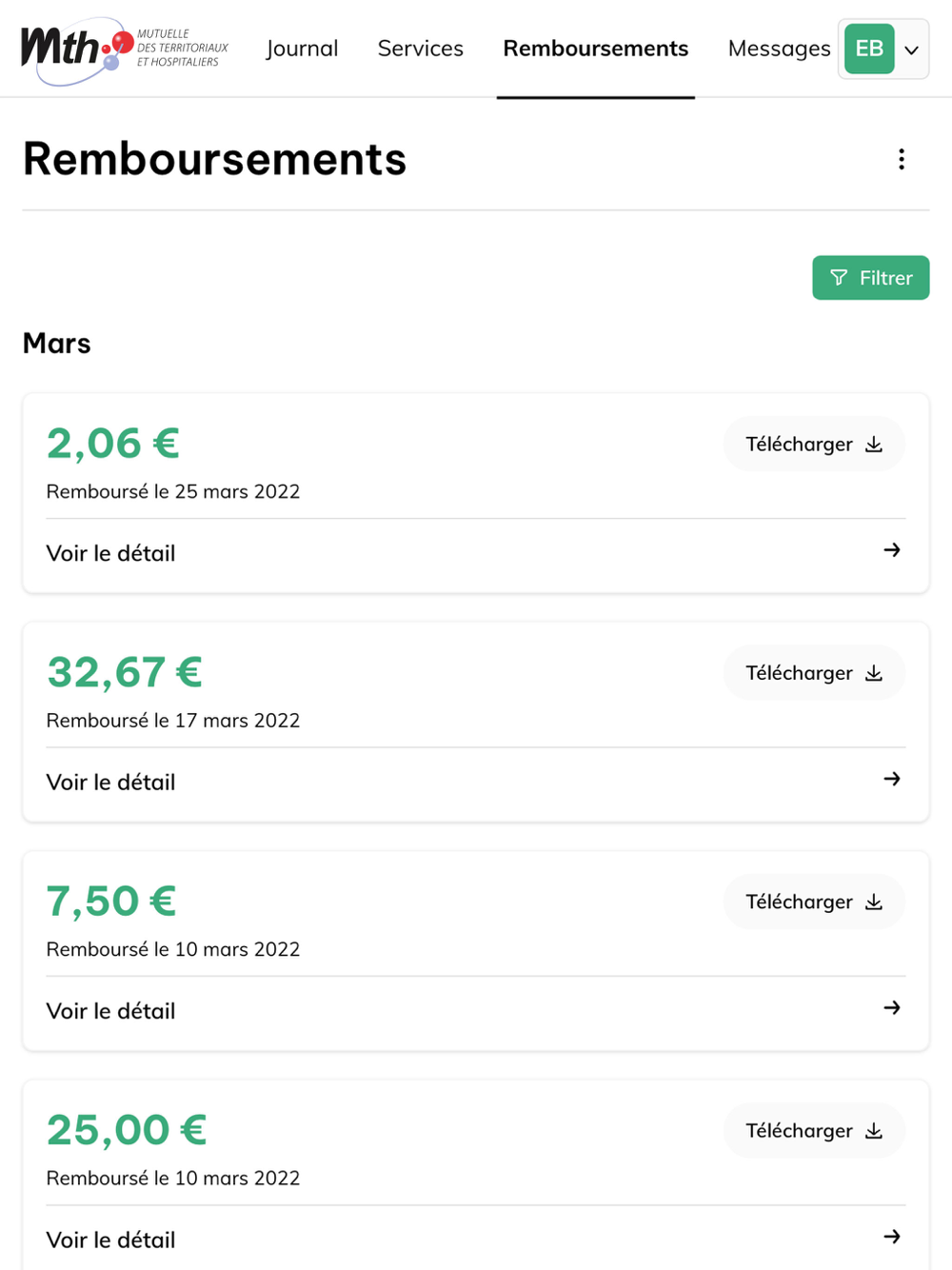Click the arrow for the 25,00 € reimbursement
Screen dimensions: 952x1270
891,1237
